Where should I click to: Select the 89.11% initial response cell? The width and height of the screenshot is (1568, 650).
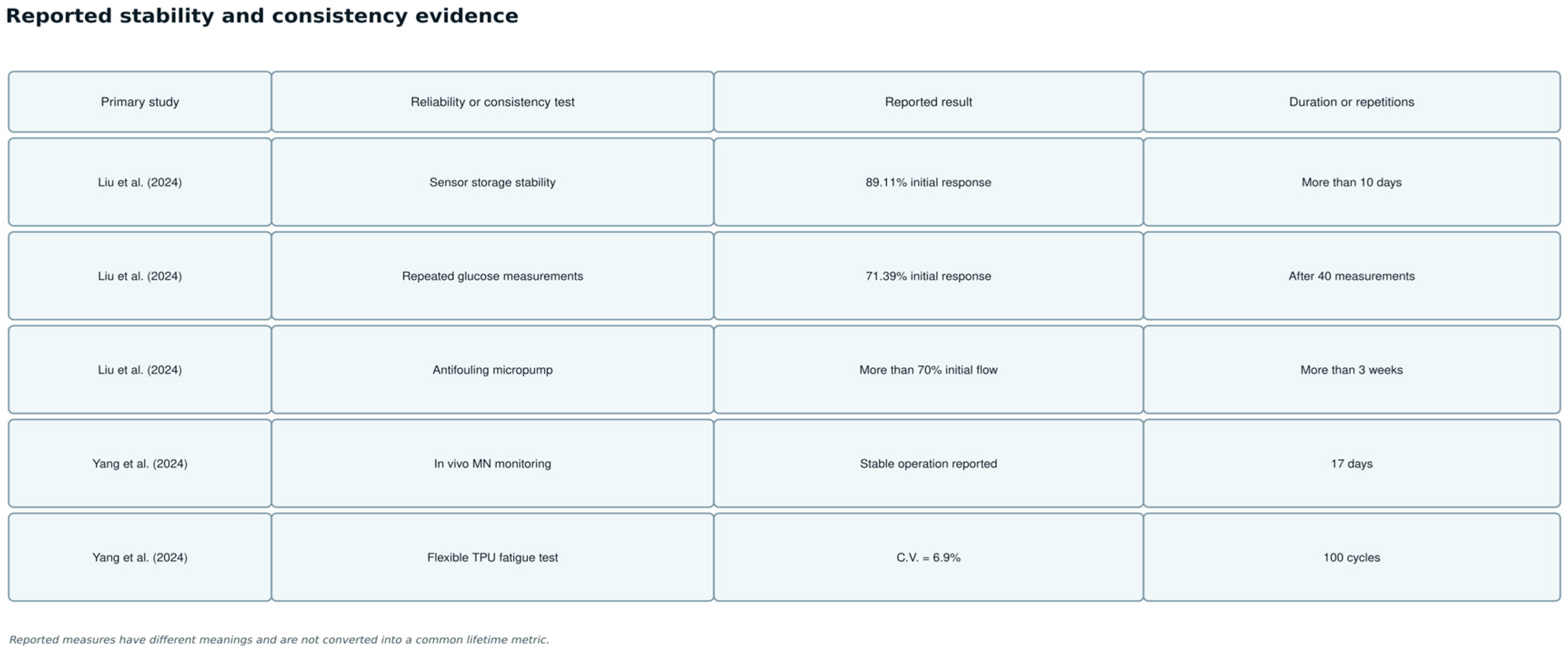click(928, 182)
